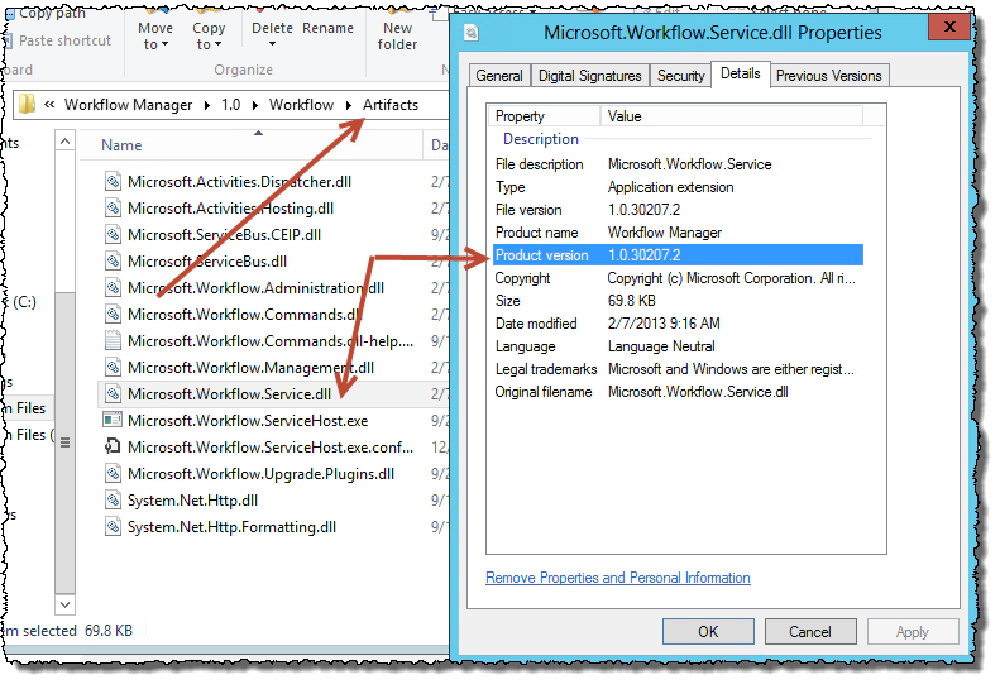This screenshot has width=1000, height=689.
Task: Click the Remove Properties and Personal Information link
Action: [617, 577]
